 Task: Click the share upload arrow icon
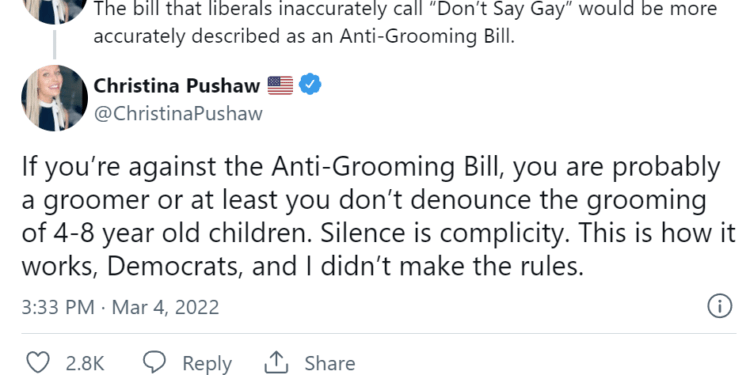click(276, 363)
